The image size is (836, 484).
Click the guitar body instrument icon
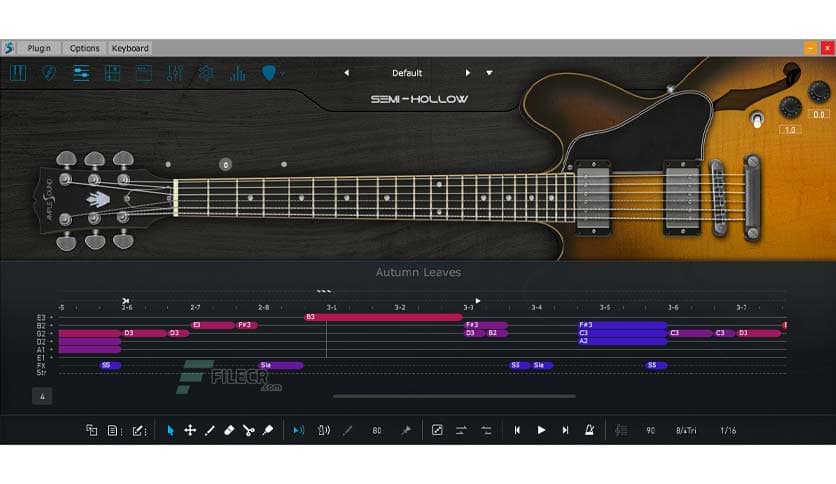point(49,72)
